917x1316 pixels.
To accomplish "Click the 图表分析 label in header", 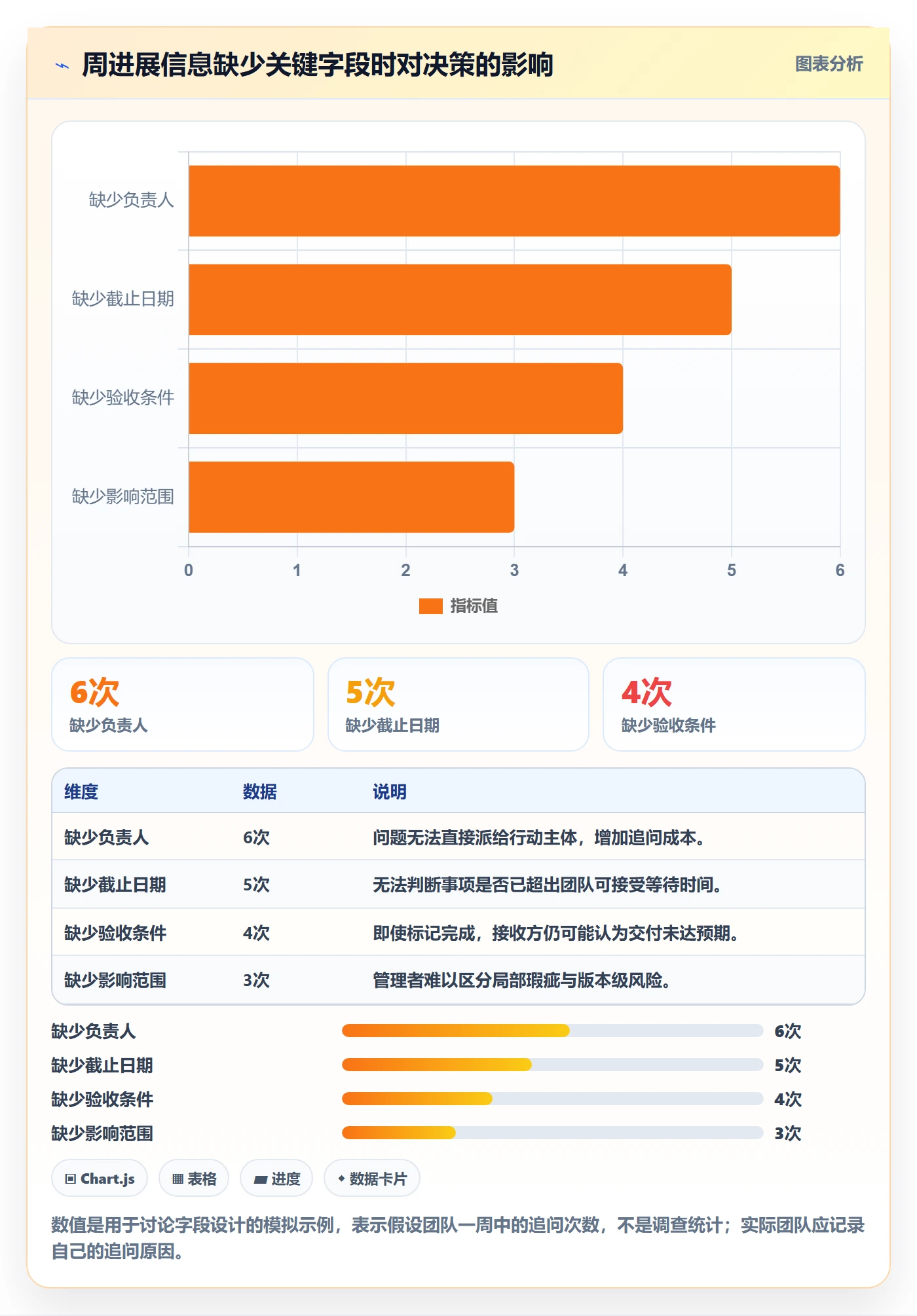I will click(x=829, y=64).
